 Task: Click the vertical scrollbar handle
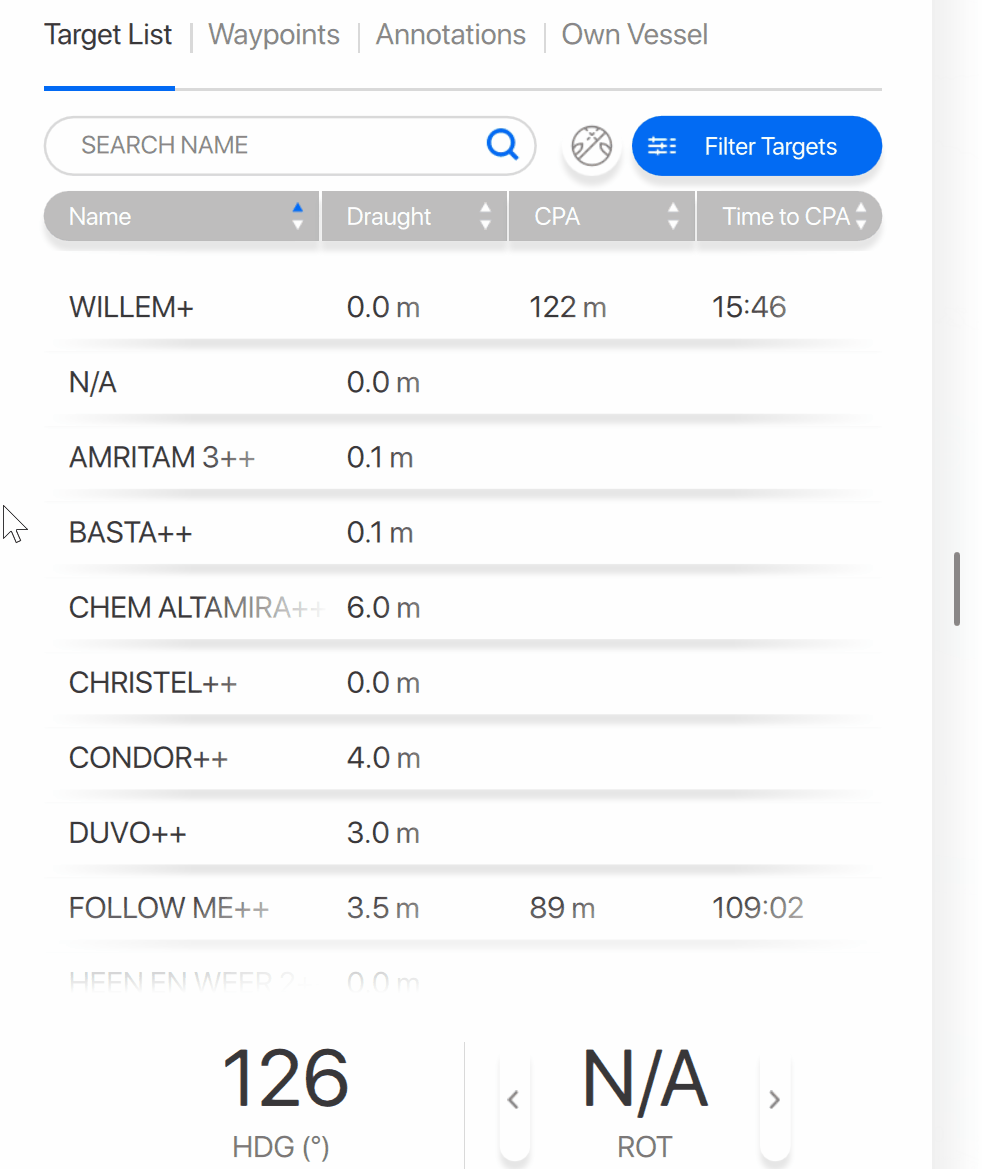coord(957,589)
